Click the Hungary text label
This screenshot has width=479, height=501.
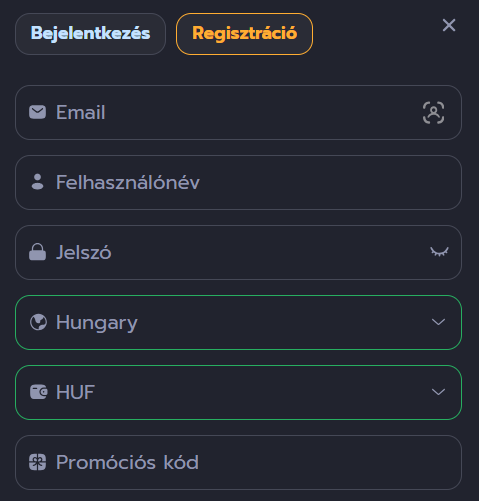point(97,323)
